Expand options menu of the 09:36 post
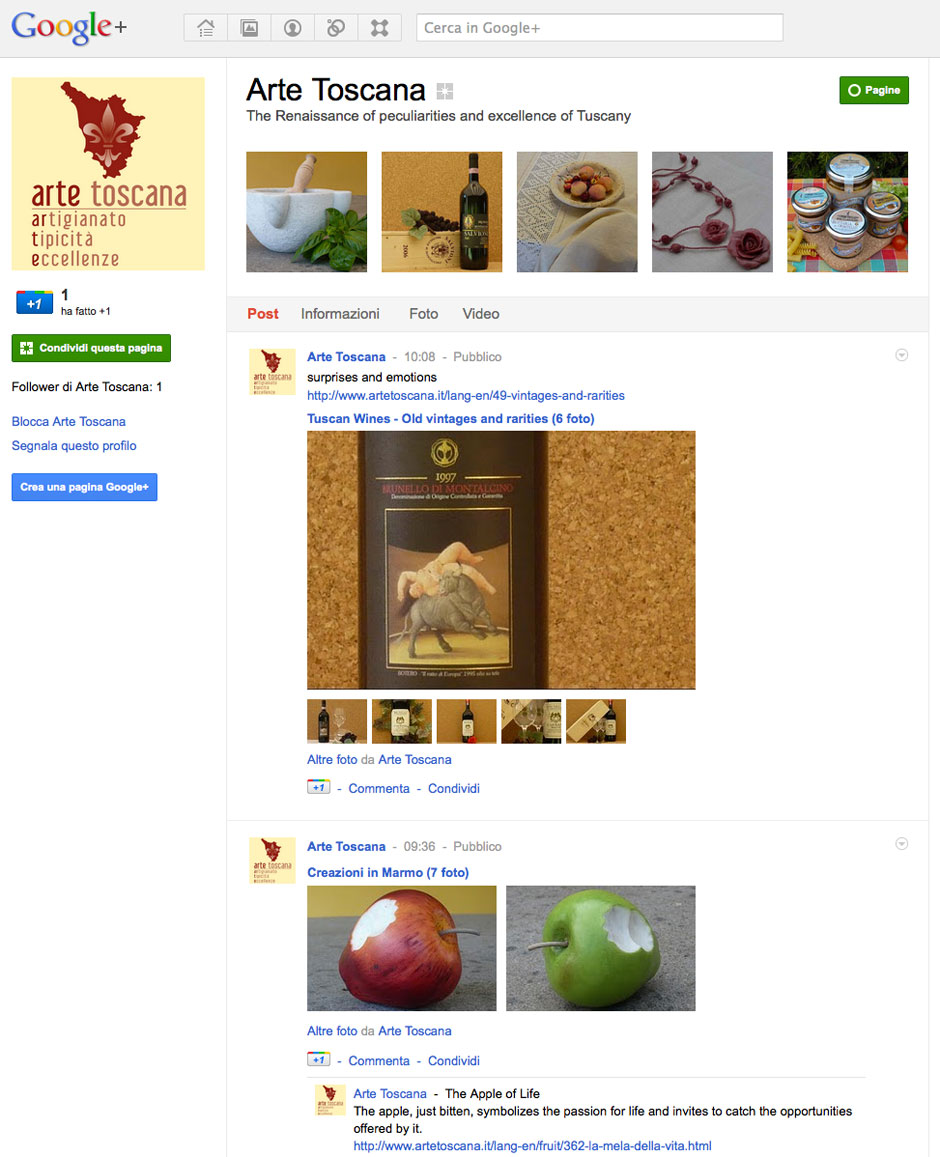 point(902,843)
